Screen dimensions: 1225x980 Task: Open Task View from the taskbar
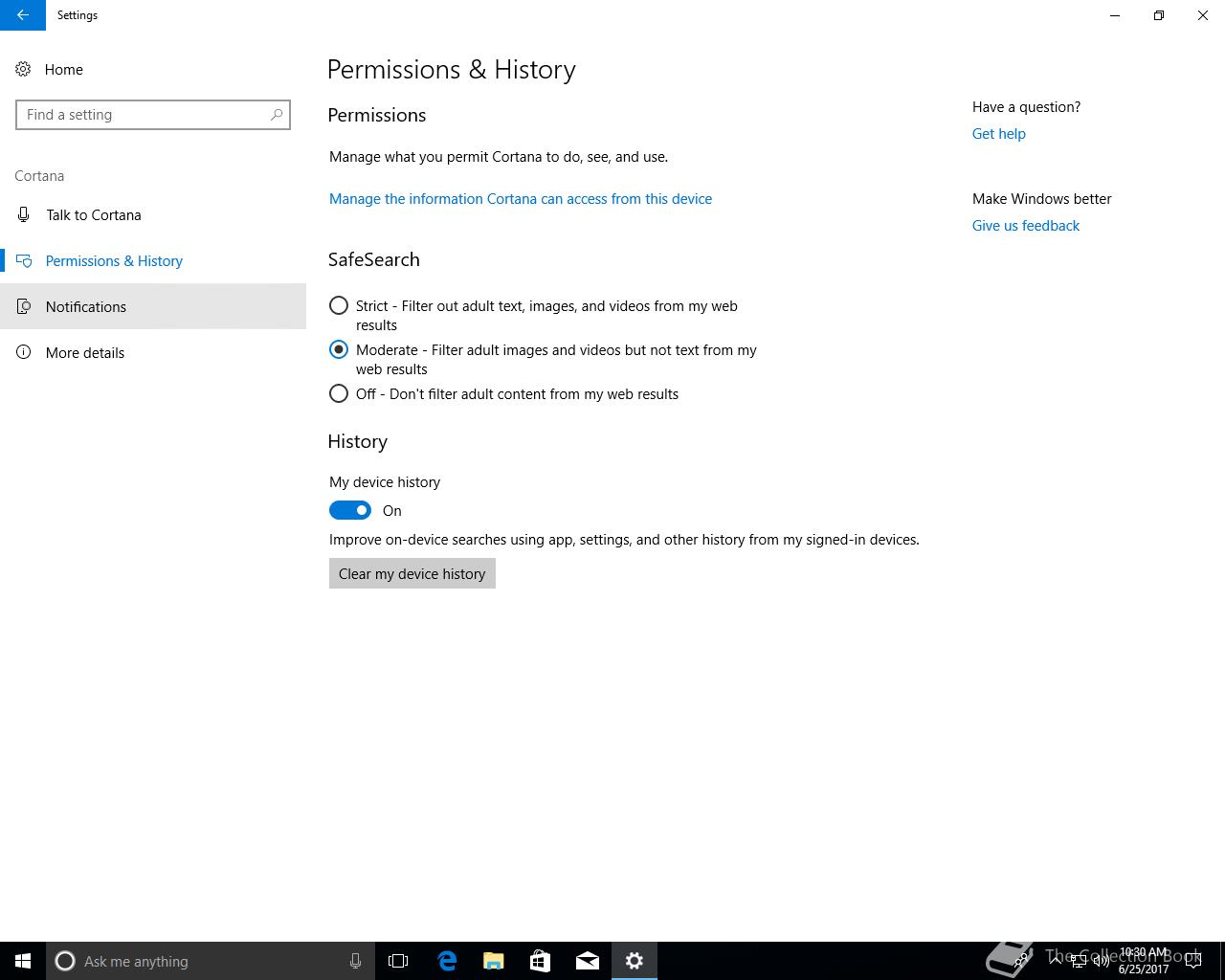[x=398, y=961]
